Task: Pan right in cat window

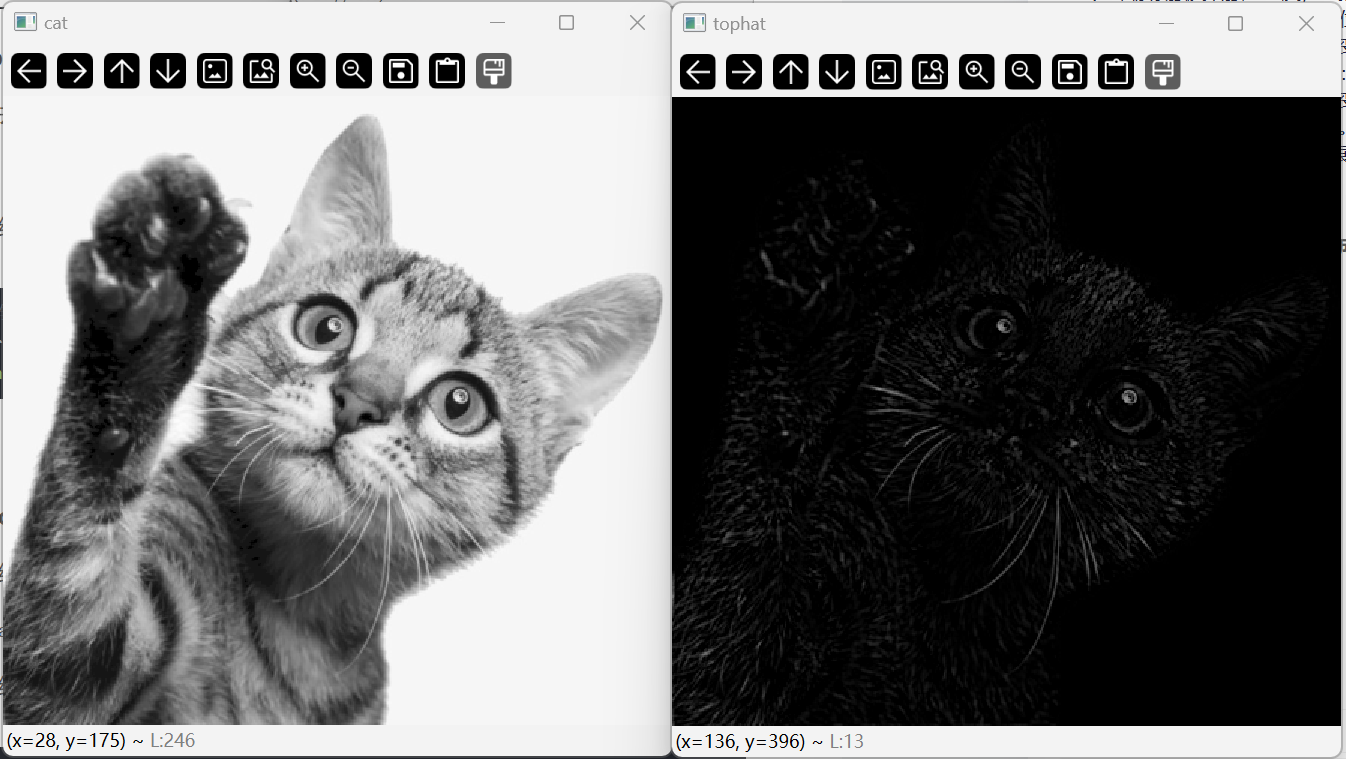Action: [75, 71]
